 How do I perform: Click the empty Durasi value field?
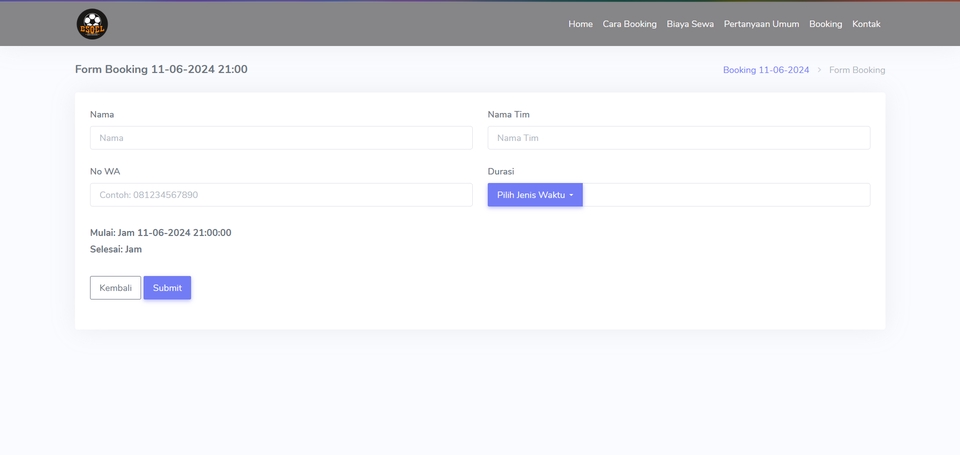point(726,195)
